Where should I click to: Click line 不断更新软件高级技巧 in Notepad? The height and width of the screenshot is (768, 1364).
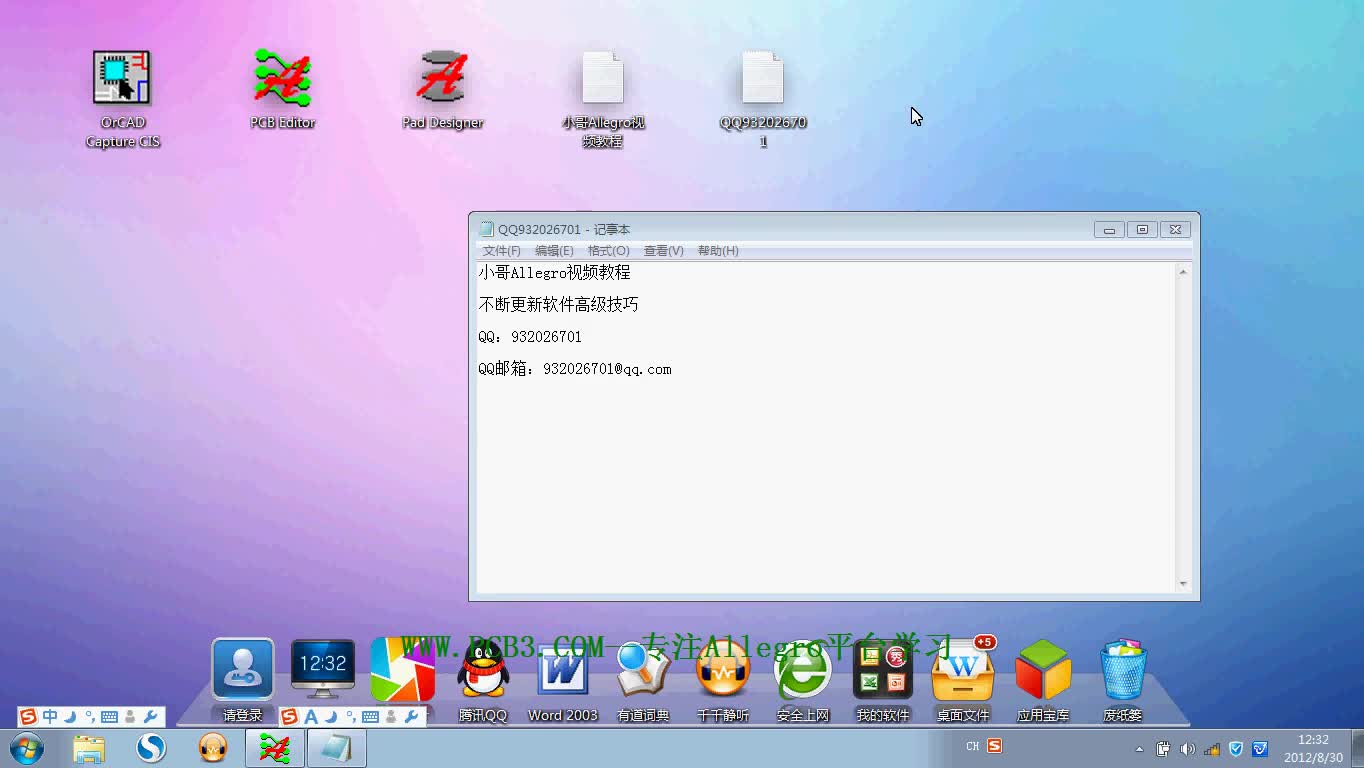558,305
